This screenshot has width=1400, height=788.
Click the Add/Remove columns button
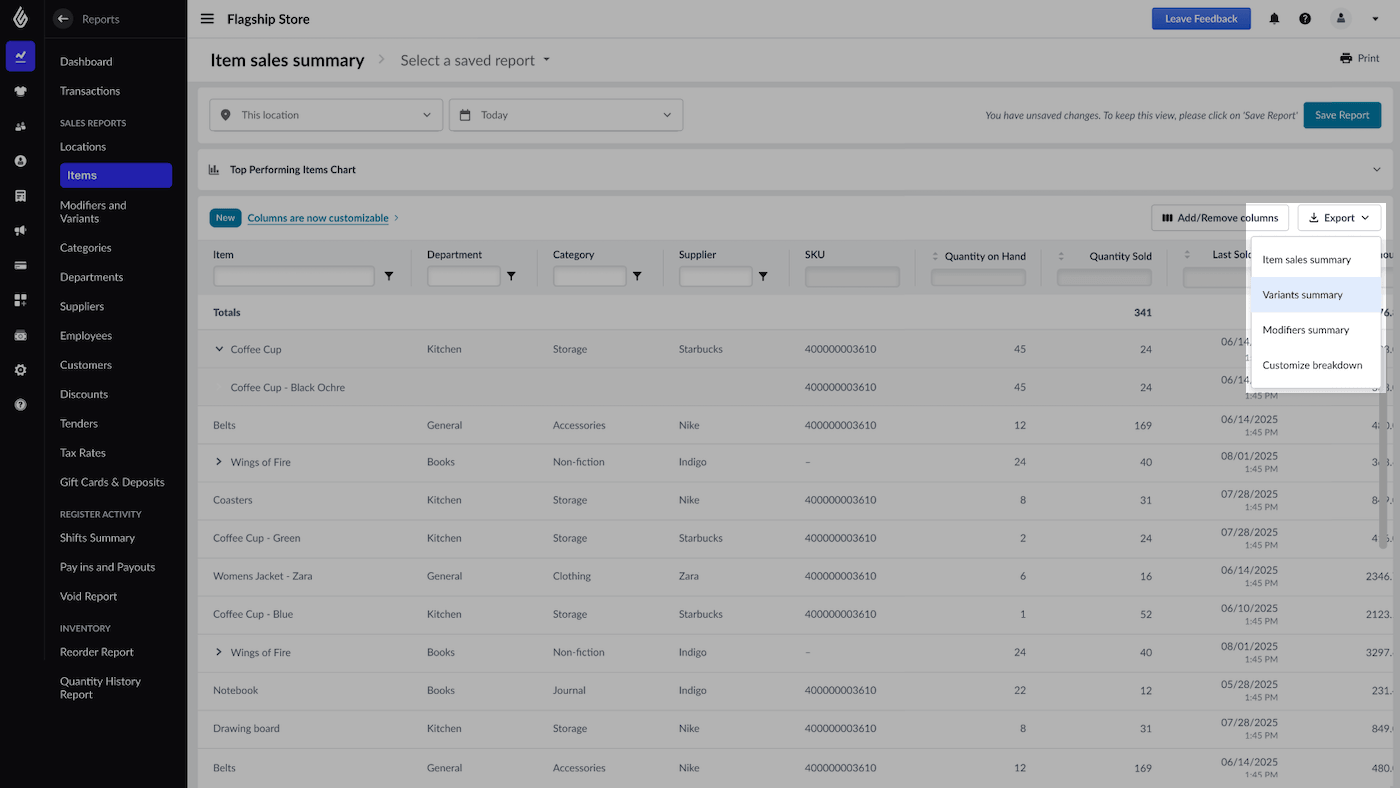click(1220, 218)
